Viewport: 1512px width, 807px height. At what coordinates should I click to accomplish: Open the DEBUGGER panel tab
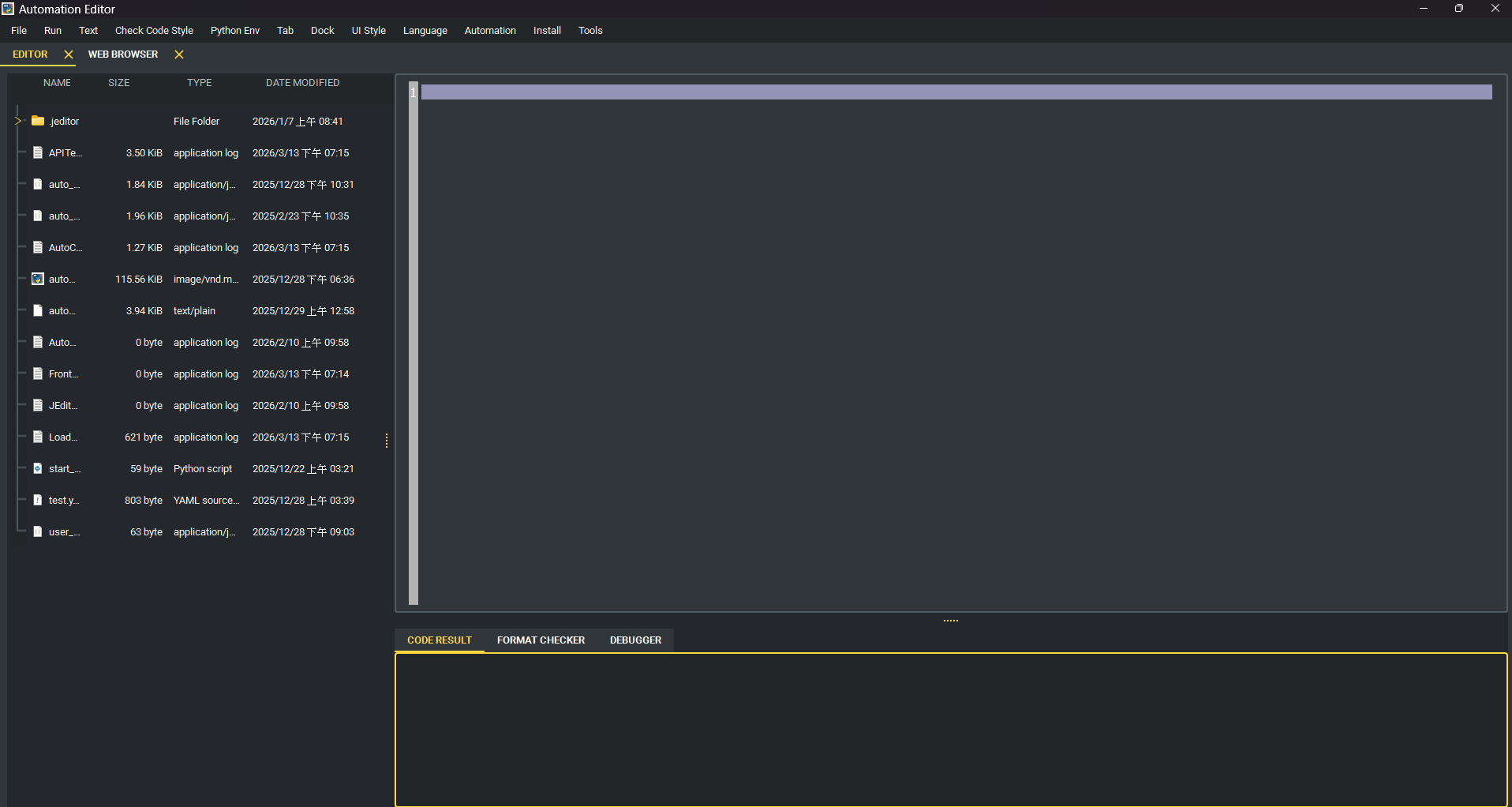pos(635,640)
